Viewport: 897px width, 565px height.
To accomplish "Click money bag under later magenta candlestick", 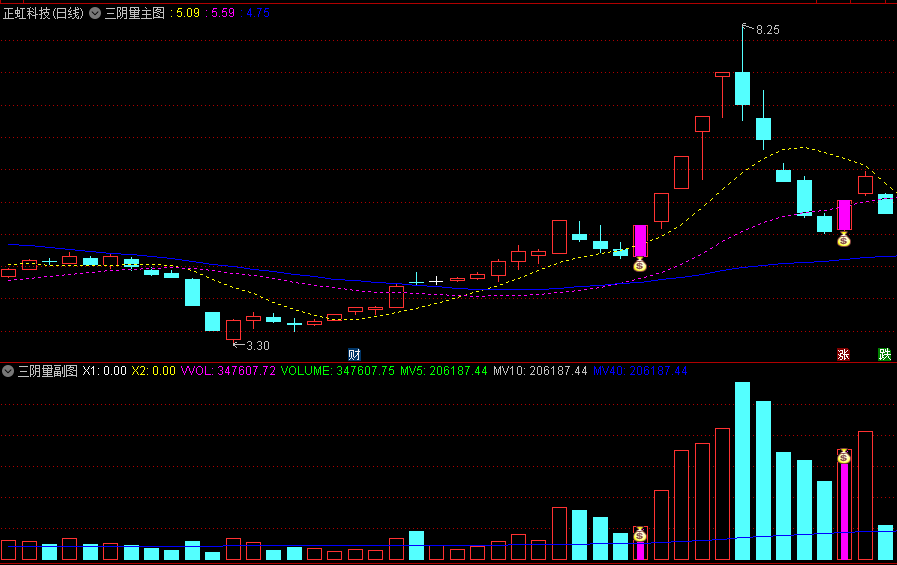I will pos(844,240).
